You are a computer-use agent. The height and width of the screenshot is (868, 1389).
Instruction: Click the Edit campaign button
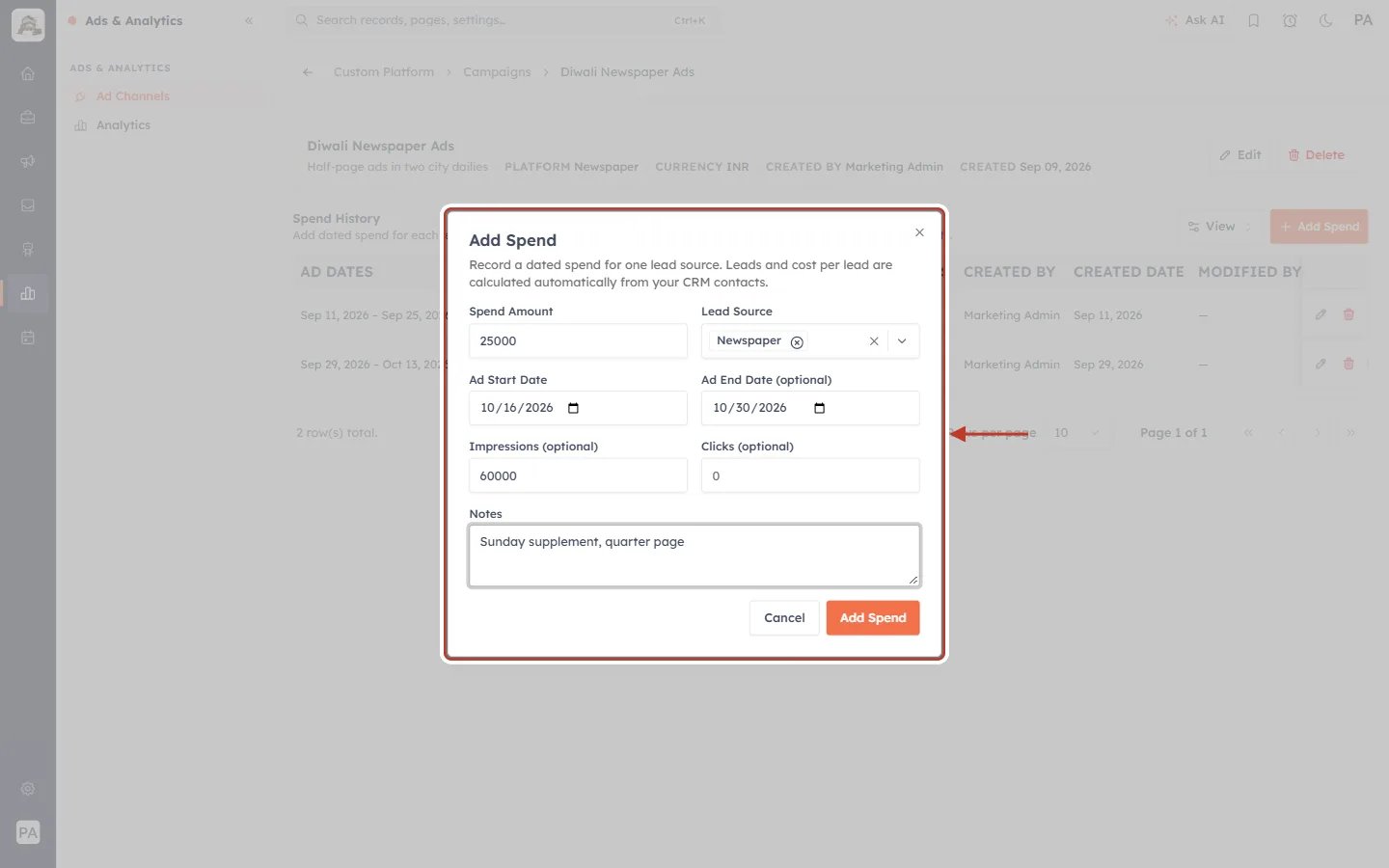click(x=1240, y=155)
